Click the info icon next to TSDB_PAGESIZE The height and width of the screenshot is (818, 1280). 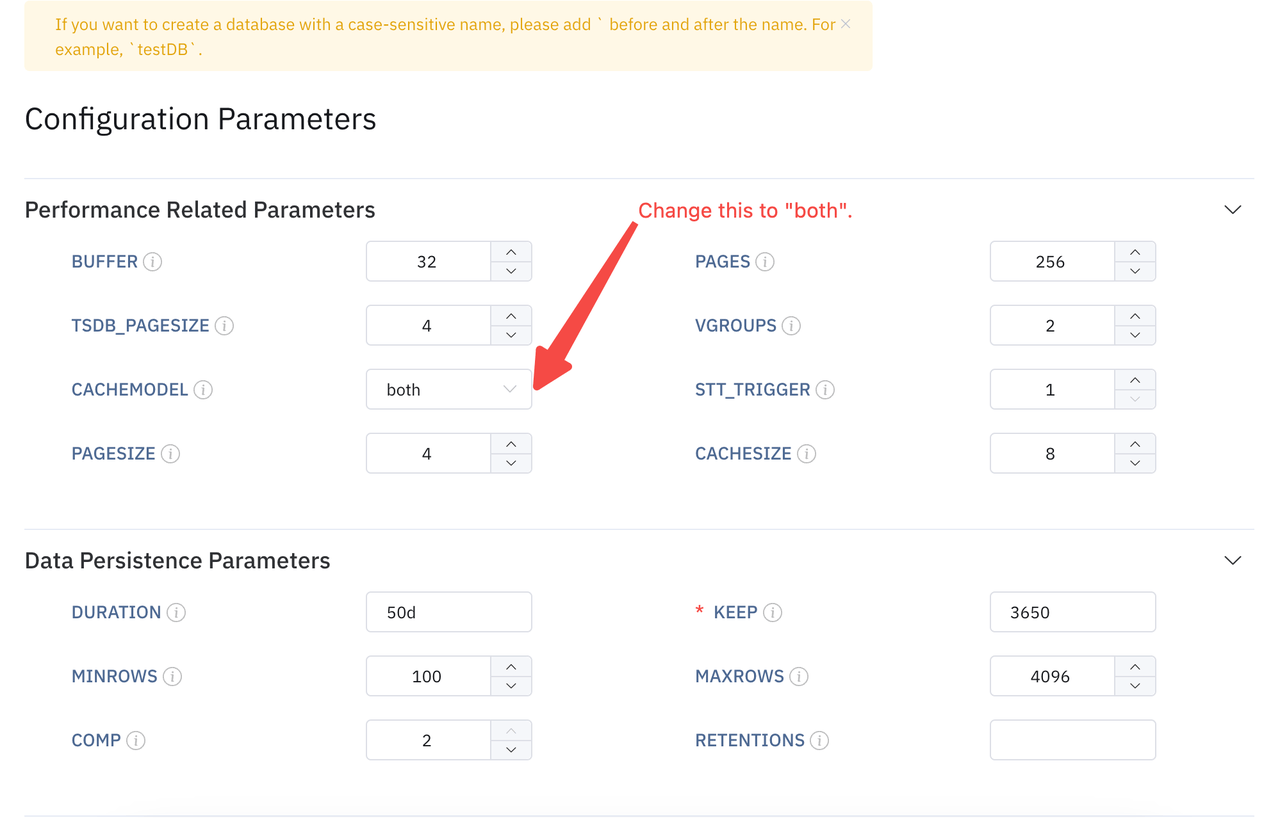click(224, 326)
